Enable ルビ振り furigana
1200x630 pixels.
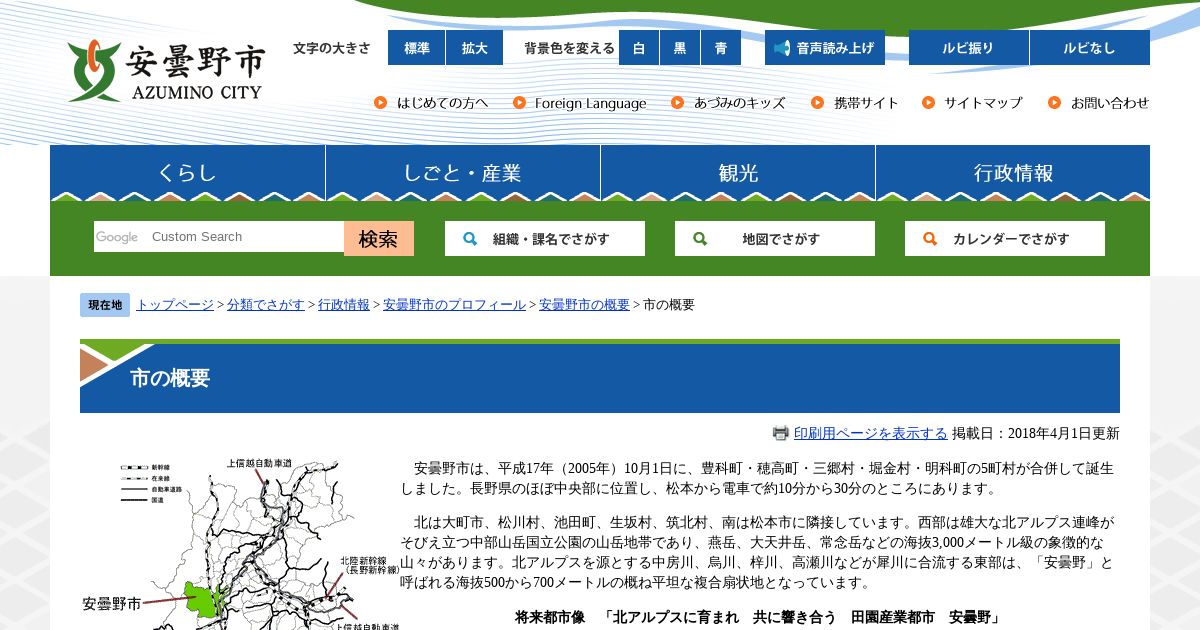[969, 48]
